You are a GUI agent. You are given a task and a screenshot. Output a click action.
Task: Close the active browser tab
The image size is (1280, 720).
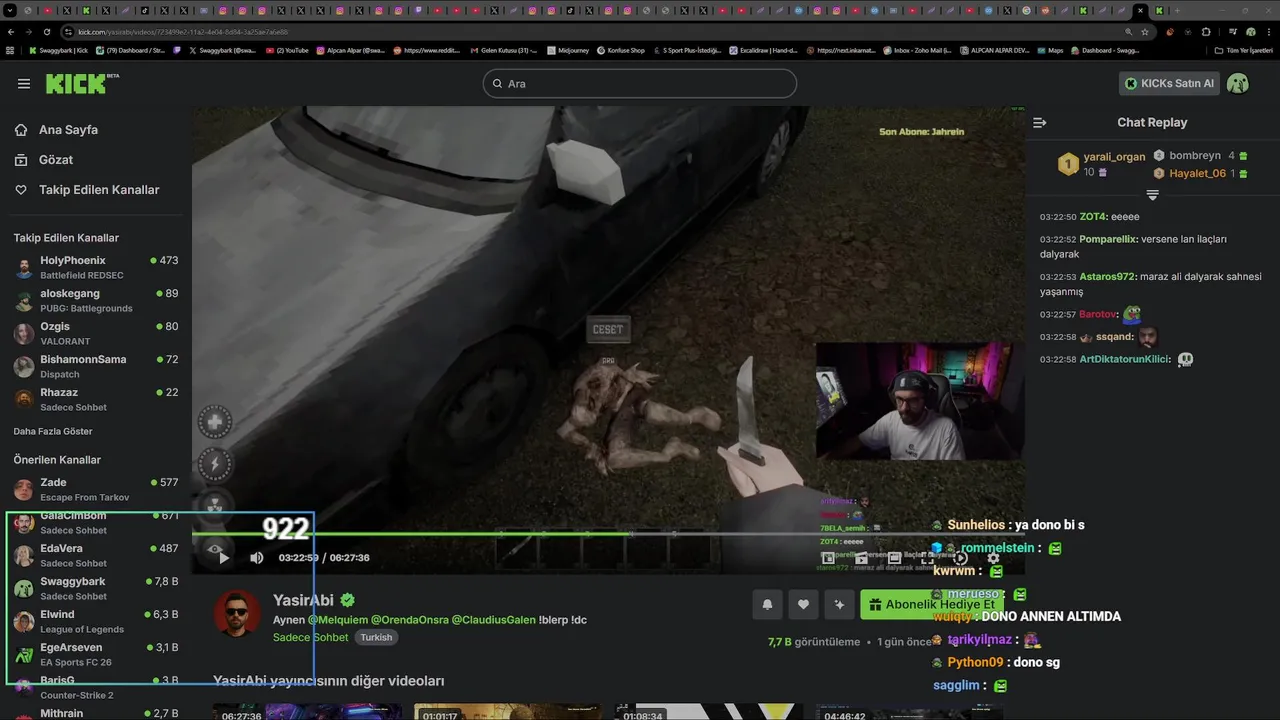[x=1140, y=10]
